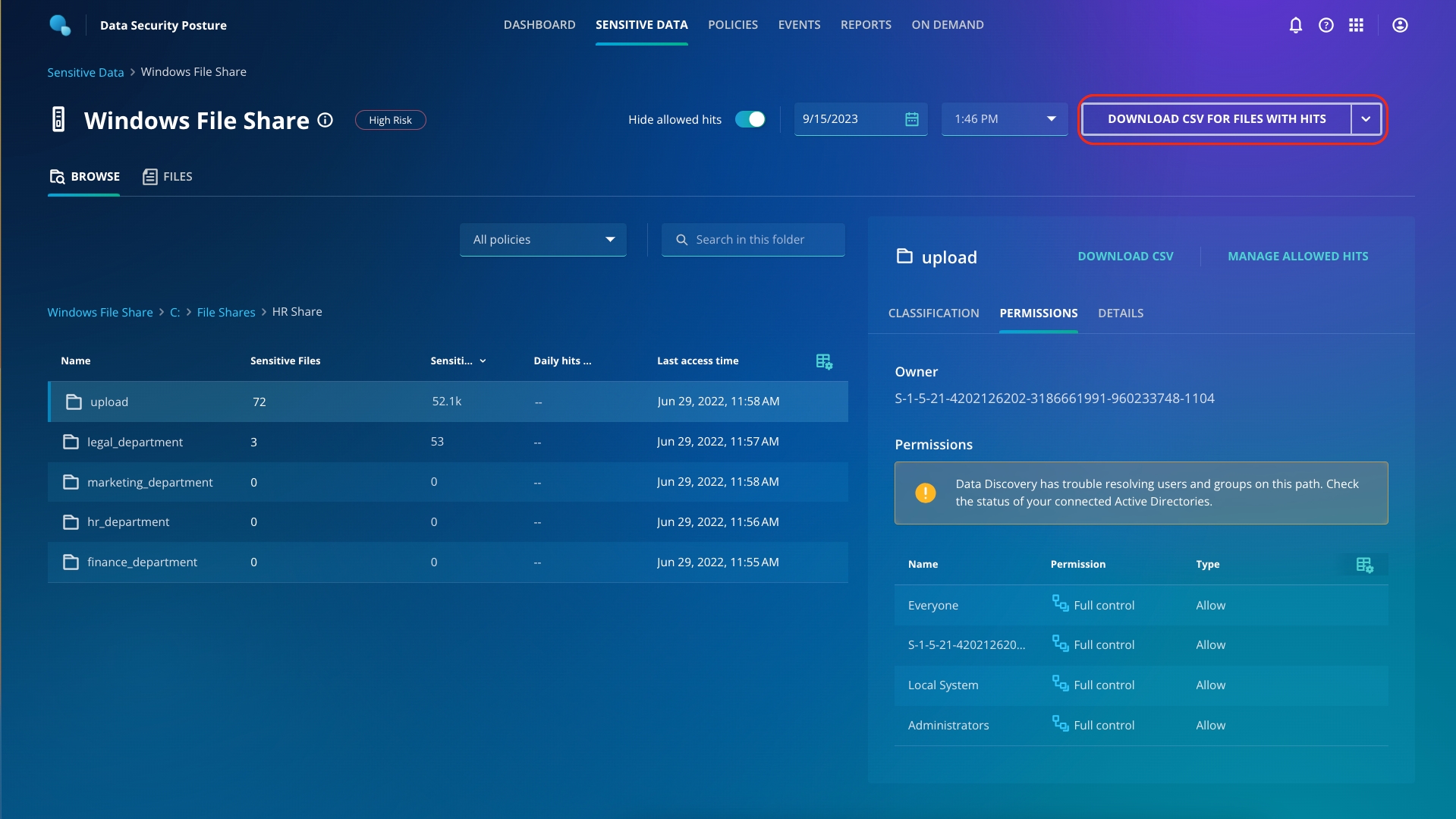
Task: Go to the Policies menu
Action: 732,25
